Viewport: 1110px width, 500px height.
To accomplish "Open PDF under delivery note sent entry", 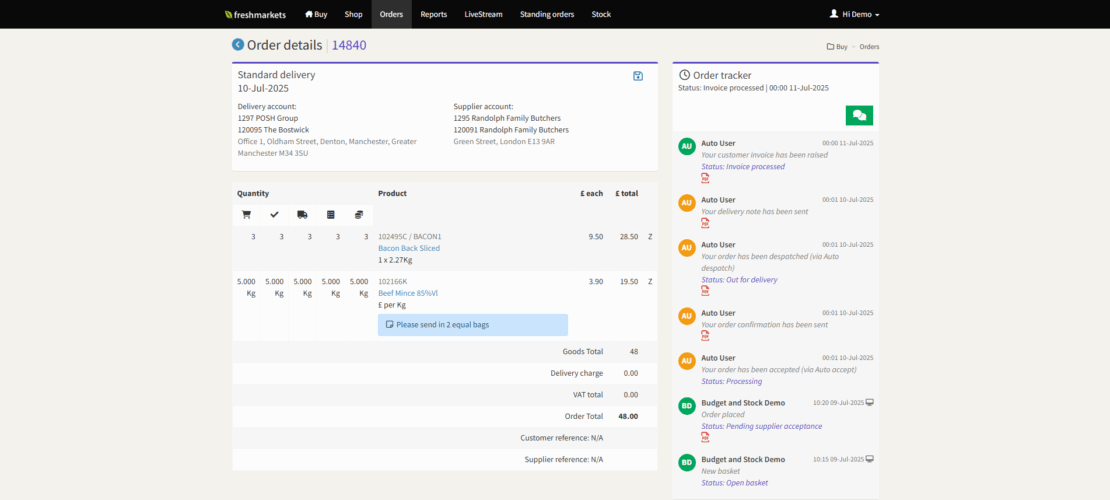I will click(705, 223).
